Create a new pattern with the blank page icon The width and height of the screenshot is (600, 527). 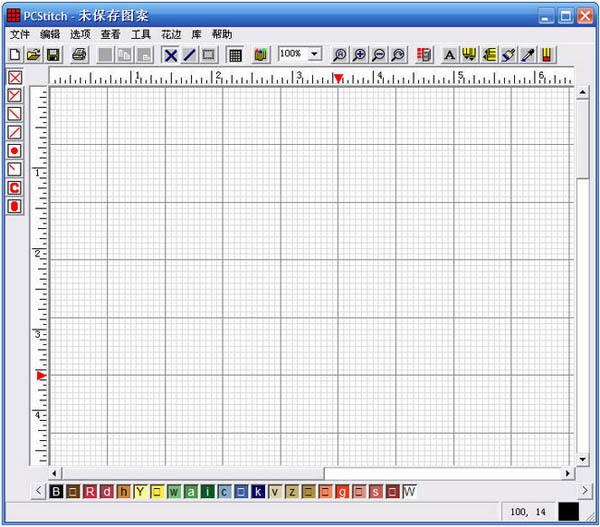click(x=15, y=55)
